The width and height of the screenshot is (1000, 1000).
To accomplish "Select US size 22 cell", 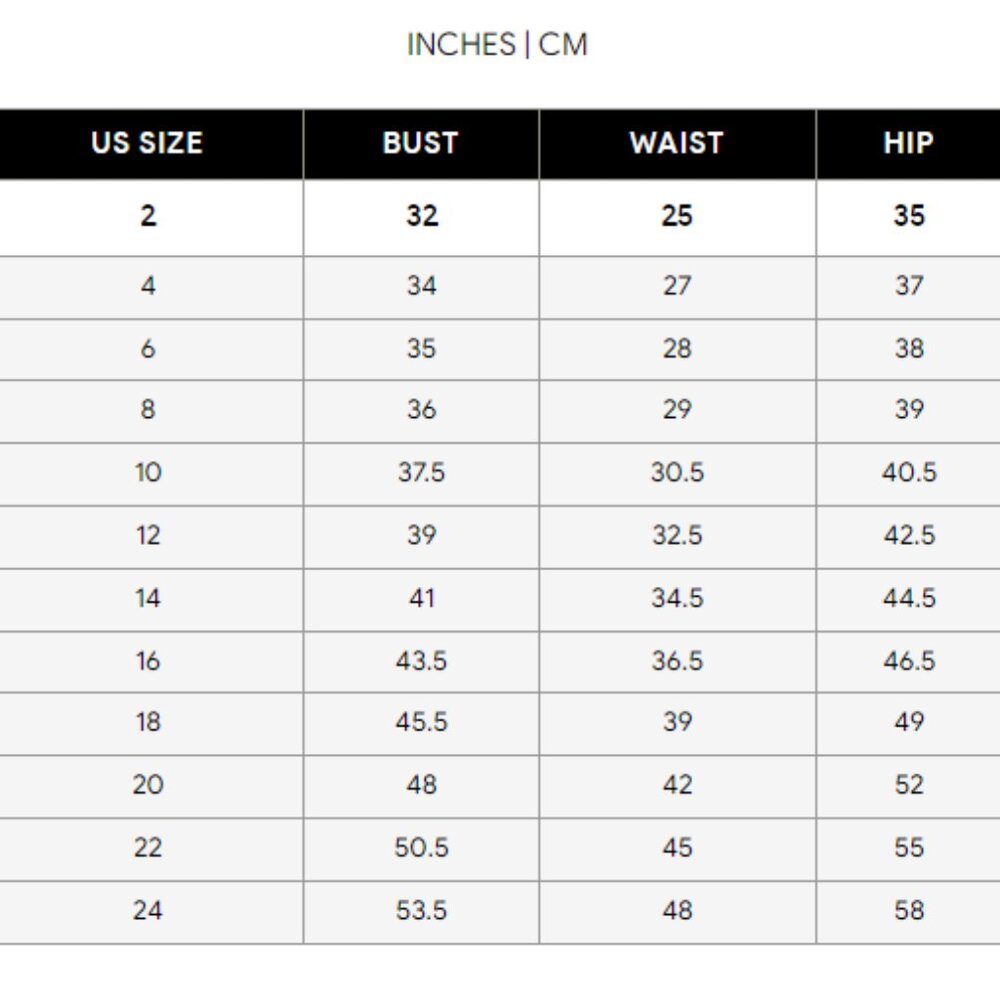I will tap(148, 848).
